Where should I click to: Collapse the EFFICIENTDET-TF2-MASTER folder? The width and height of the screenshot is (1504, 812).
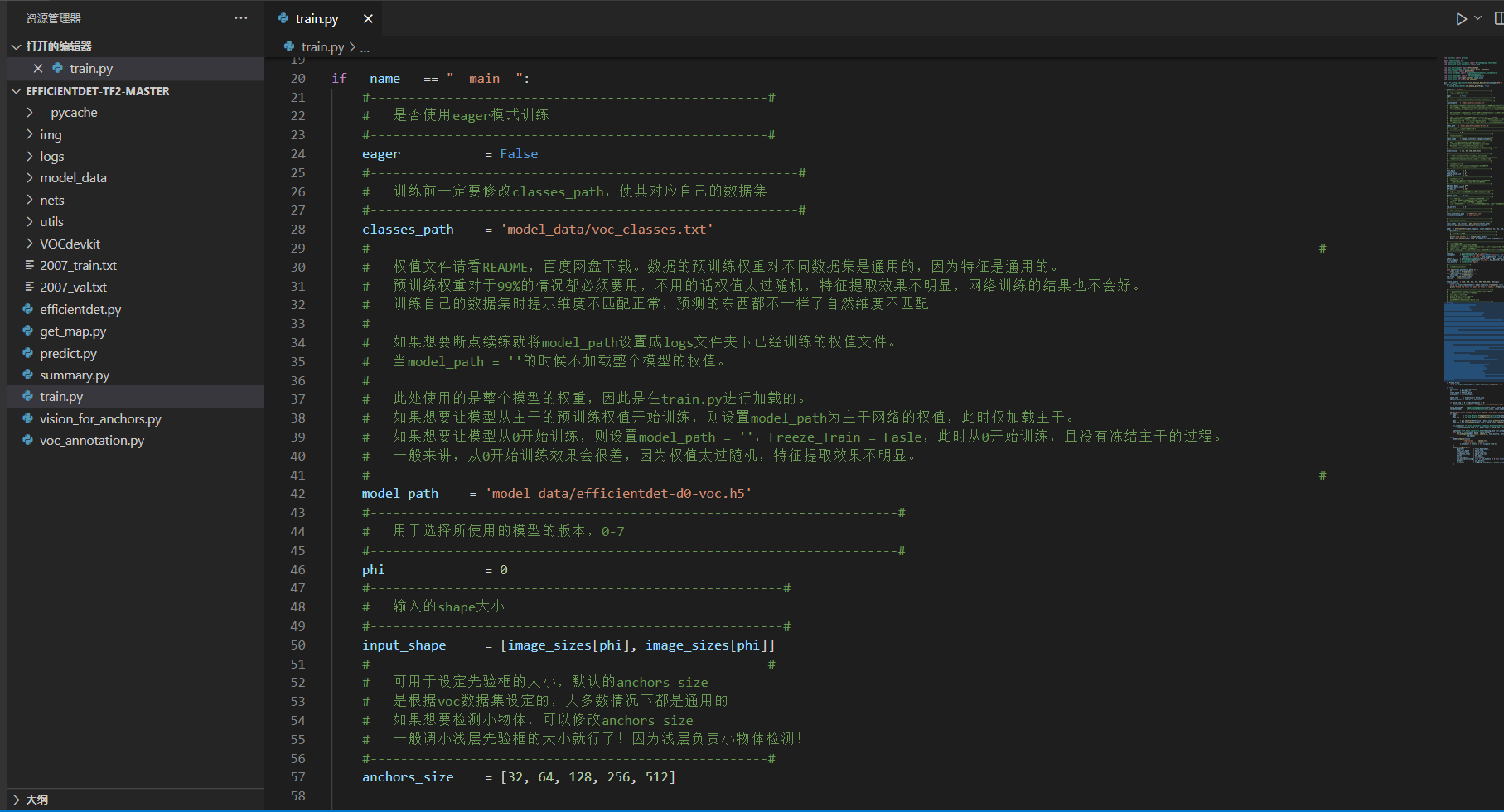tap(15, 91)
